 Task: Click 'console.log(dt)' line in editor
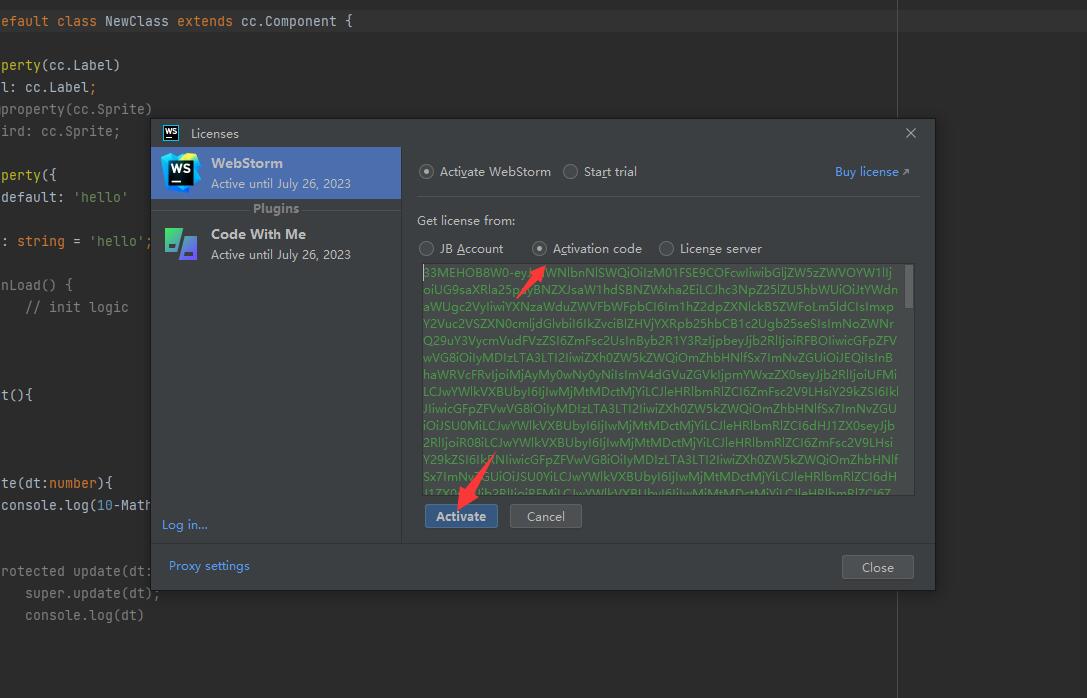pyautogui.click(x=85, y=616)
